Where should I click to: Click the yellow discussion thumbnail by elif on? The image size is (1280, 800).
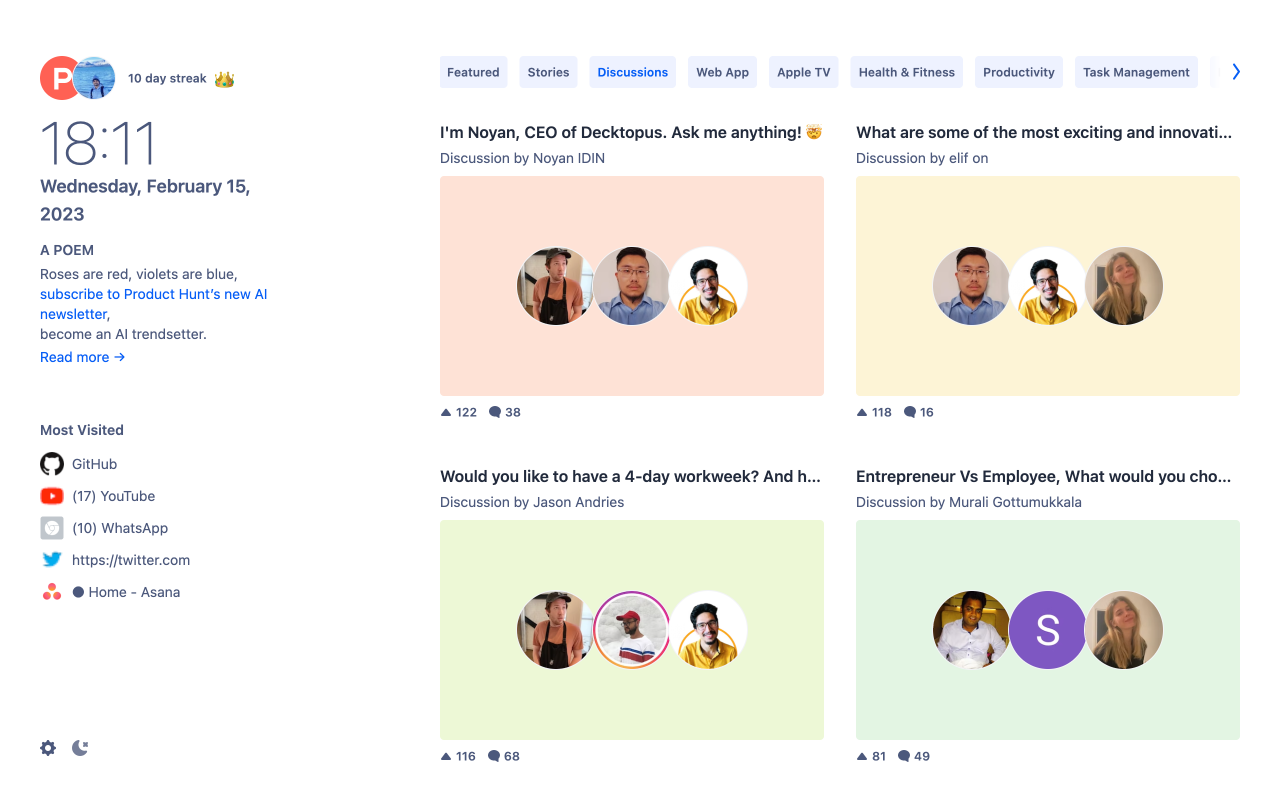coord(1048,286)
